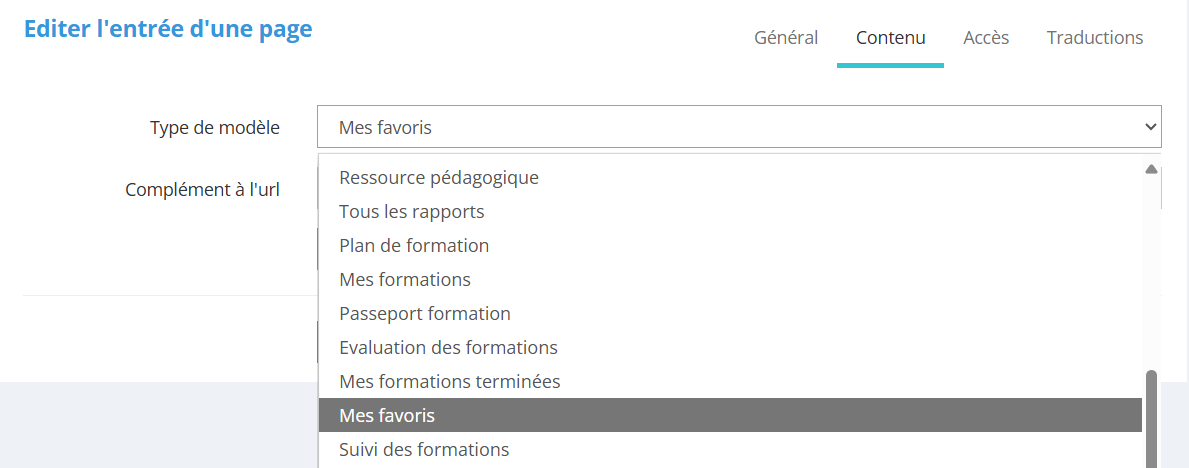1189x468 pixels.
Task: Go to the Traductions tab
Action: tap(1095, 38)
